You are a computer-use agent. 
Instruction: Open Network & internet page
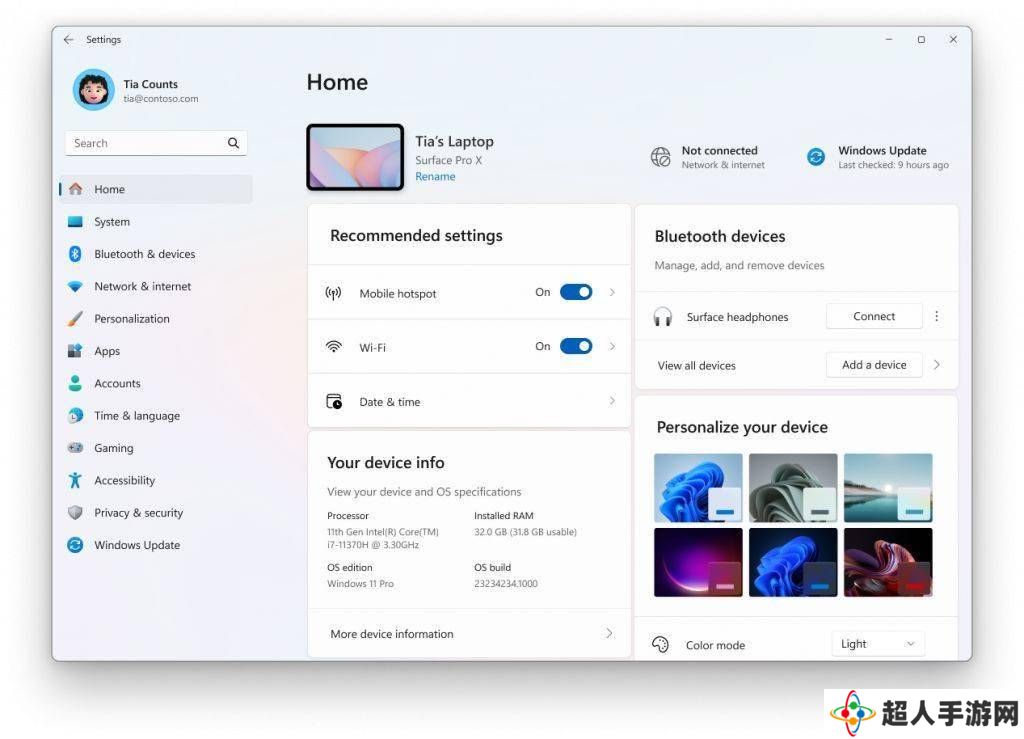pyautogui.click(x=156, y=287)
